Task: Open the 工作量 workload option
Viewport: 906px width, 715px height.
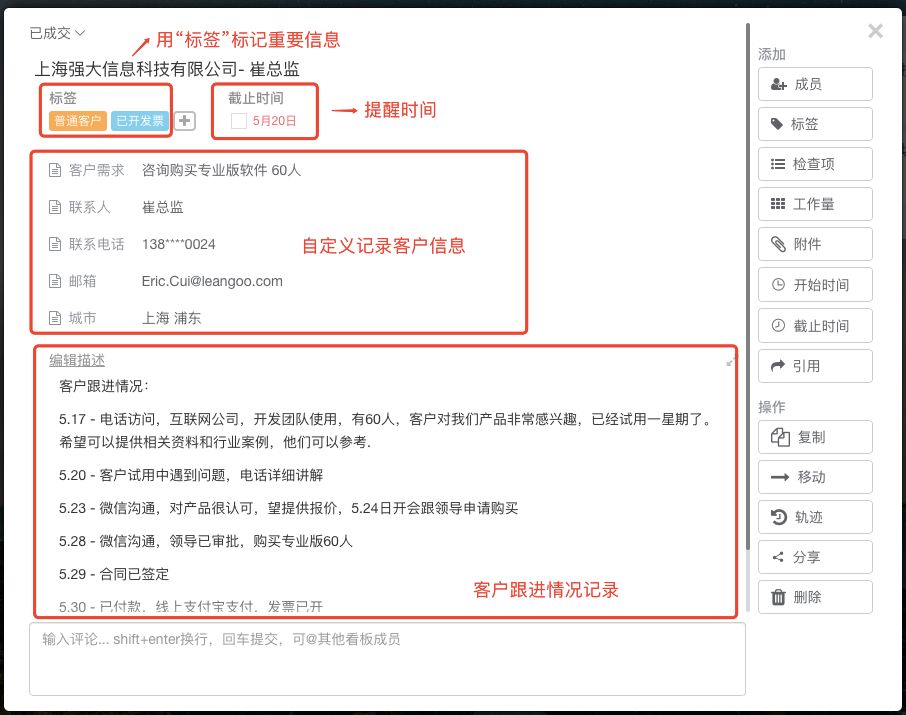Action: [x=815, y=204]
